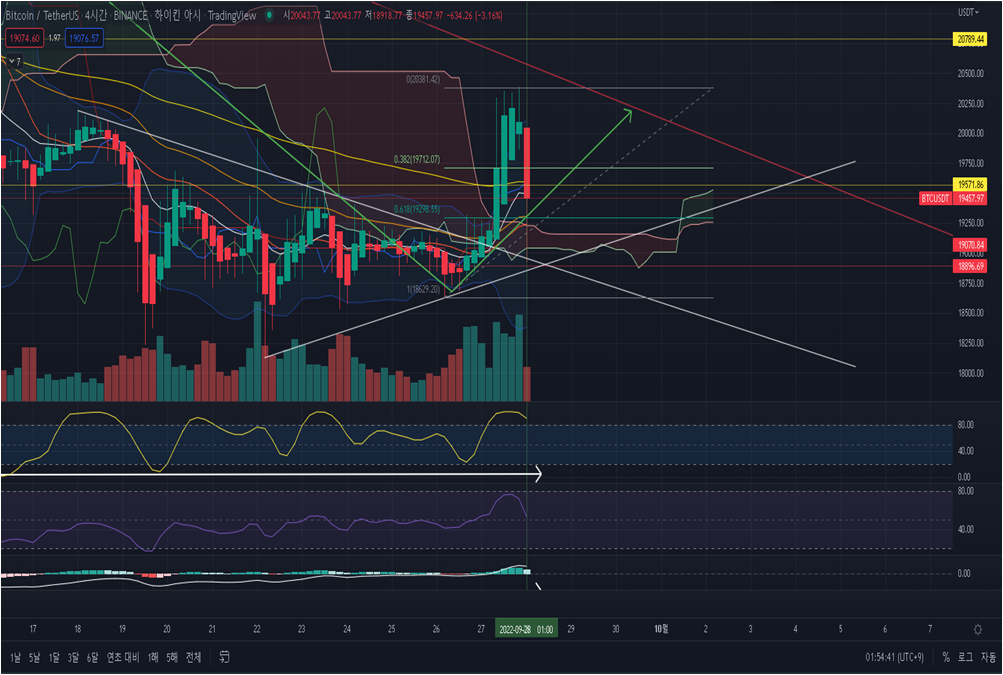Select the 1해 time range

tap(153, 657)
